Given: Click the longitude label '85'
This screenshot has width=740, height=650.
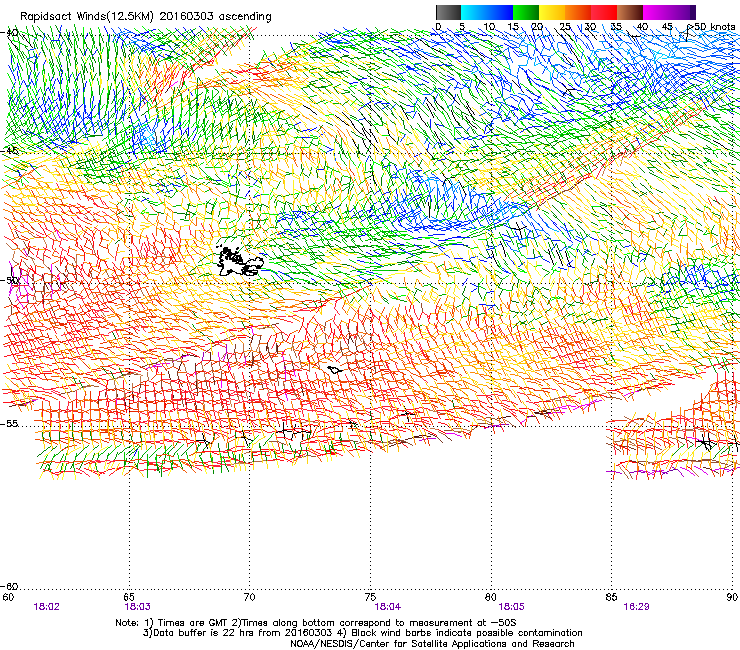Looking at the screenshot, I should pyautogui.click(x=611, y=597).
